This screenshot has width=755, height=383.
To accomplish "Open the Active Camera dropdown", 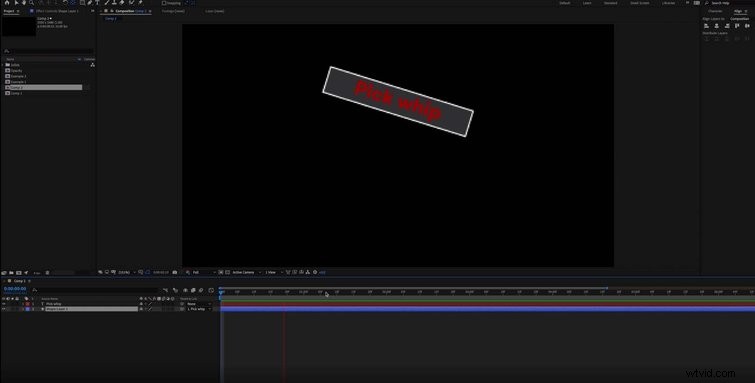I will [x=246, y=272].
